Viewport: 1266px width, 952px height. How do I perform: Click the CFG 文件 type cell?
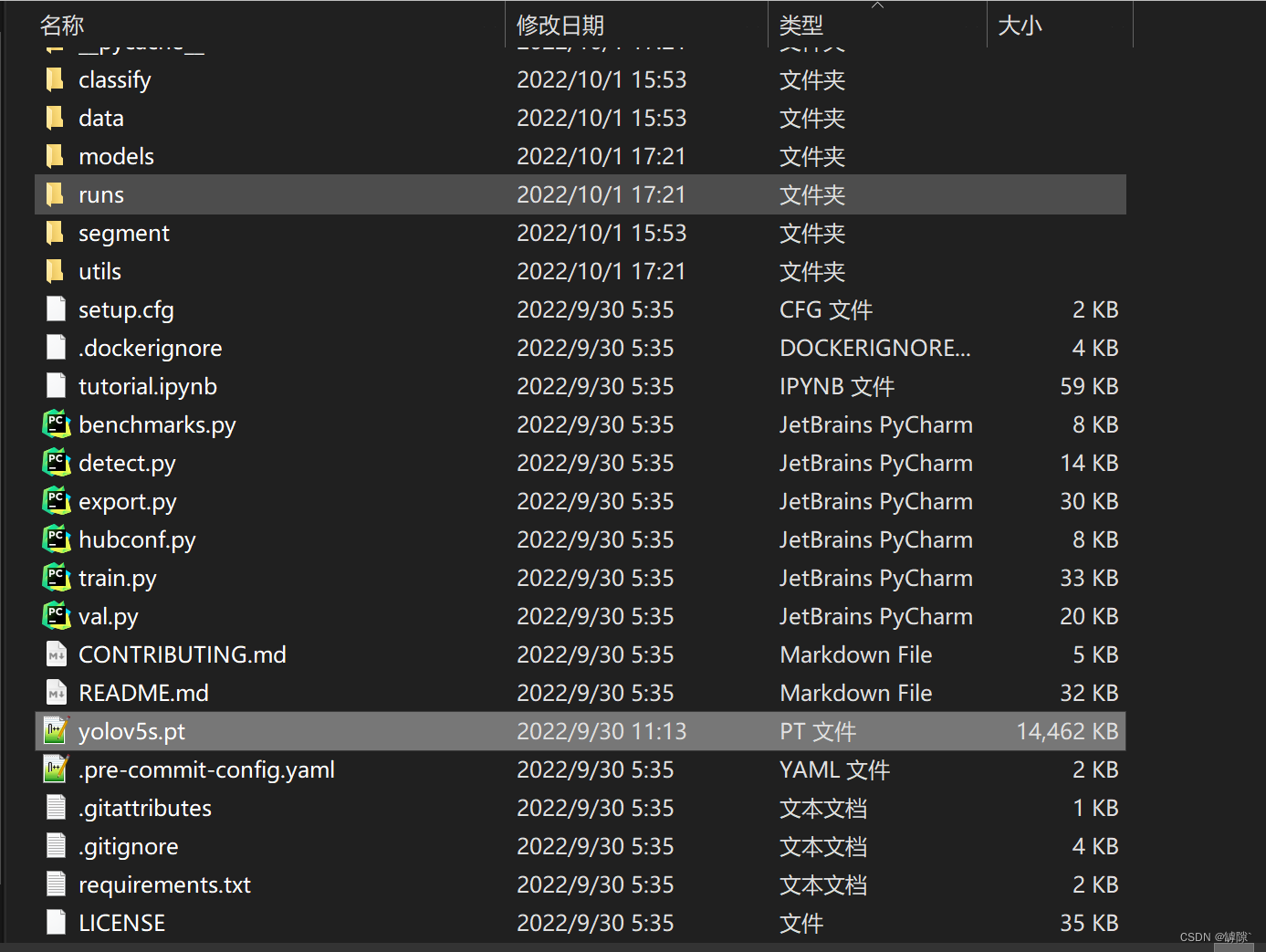[826, 309]
